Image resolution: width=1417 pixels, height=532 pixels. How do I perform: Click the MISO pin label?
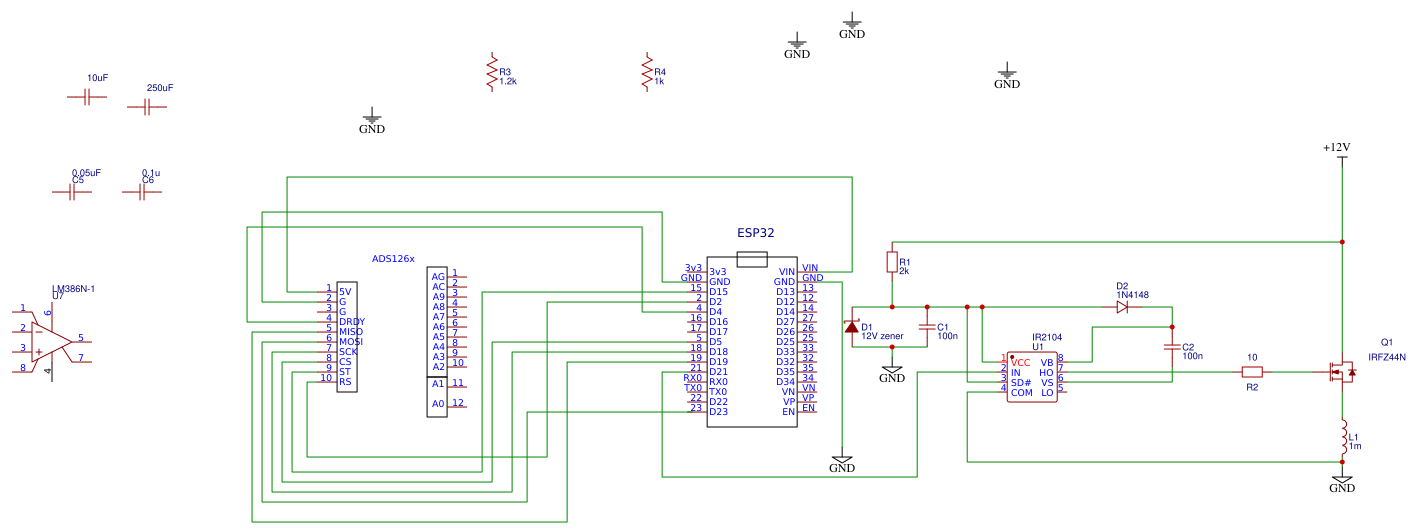point(351,331)
